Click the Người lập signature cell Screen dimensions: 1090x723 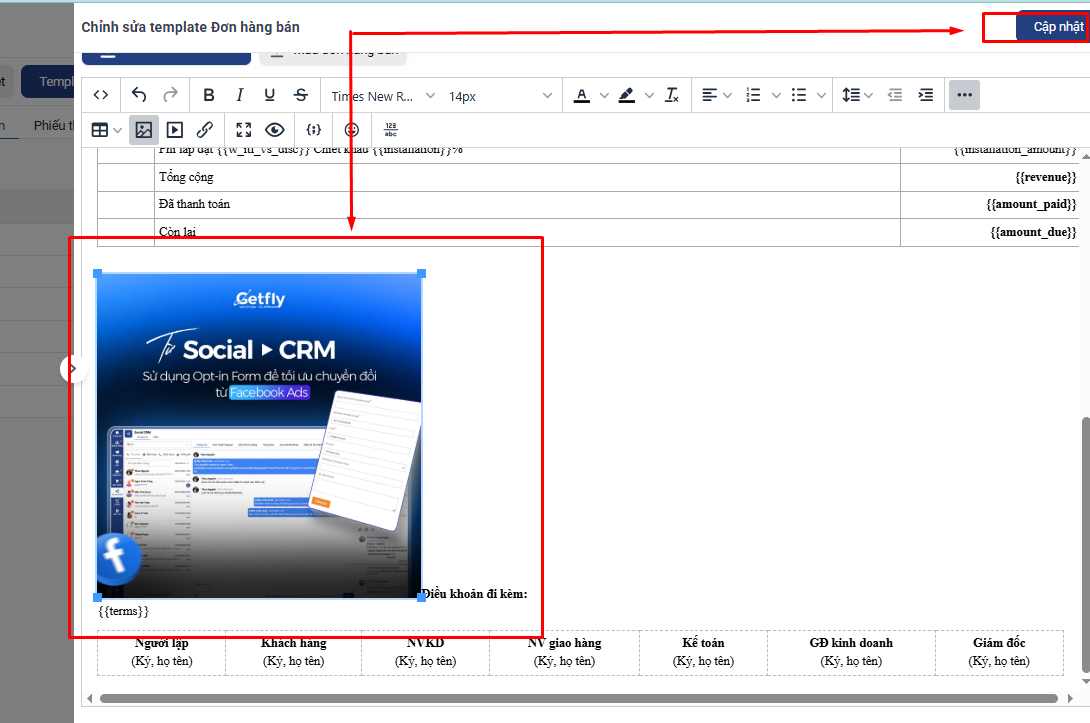[161, 653]
